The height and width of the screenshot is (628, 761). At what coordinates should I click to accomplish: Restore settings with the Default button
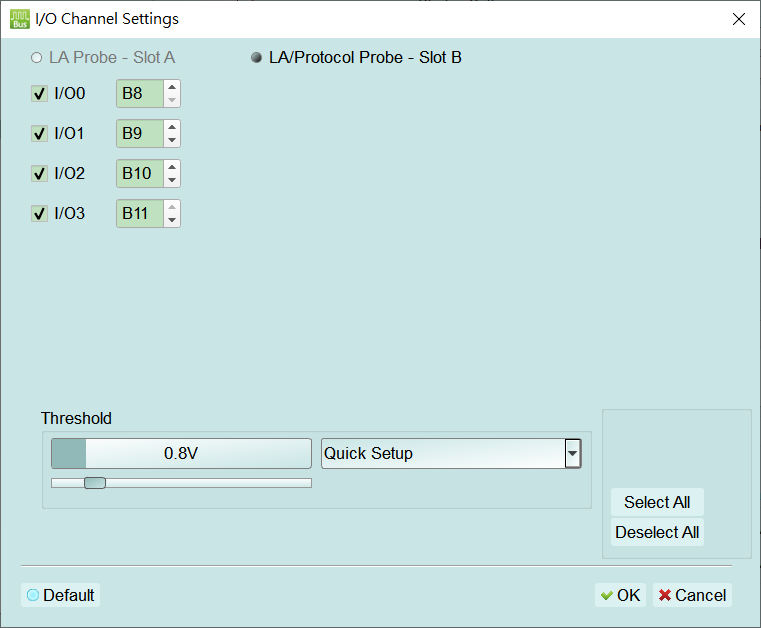[x=61, y=595]
